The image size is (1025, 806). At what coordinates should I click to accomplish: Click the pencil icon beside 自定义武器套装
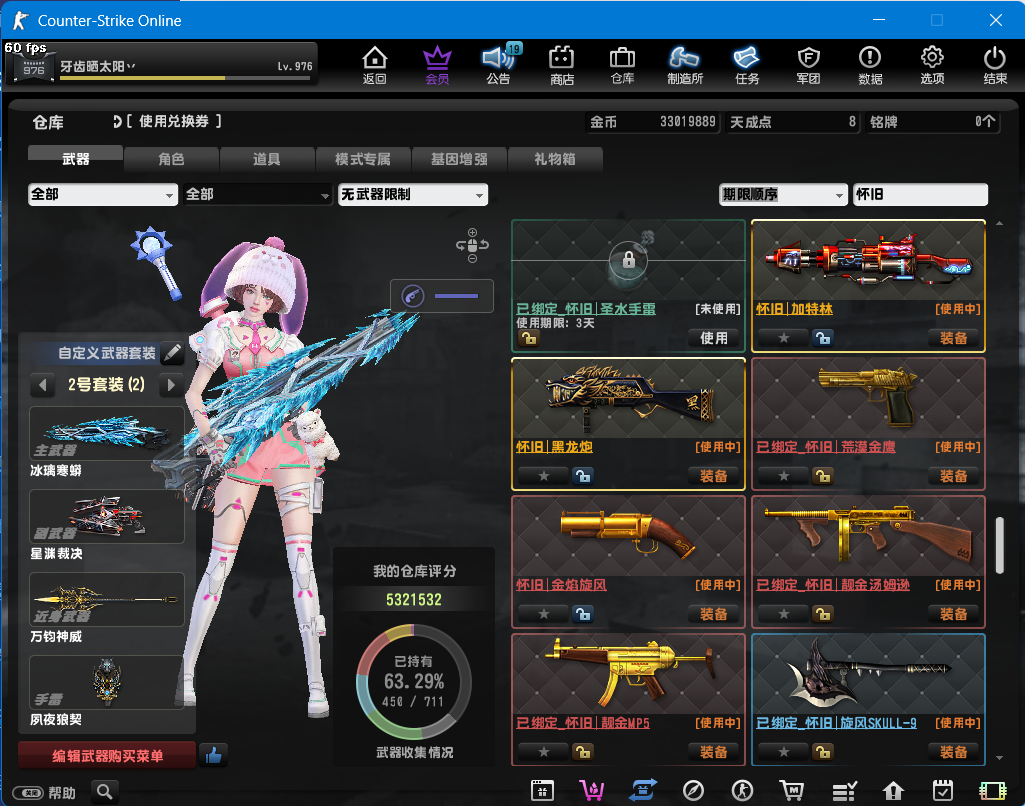pos(172,353)
